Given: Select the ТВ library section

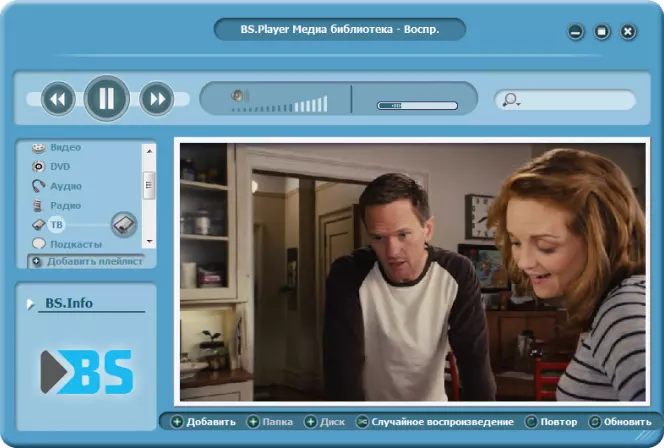Looking at the screenshot, I should [57, 224].
